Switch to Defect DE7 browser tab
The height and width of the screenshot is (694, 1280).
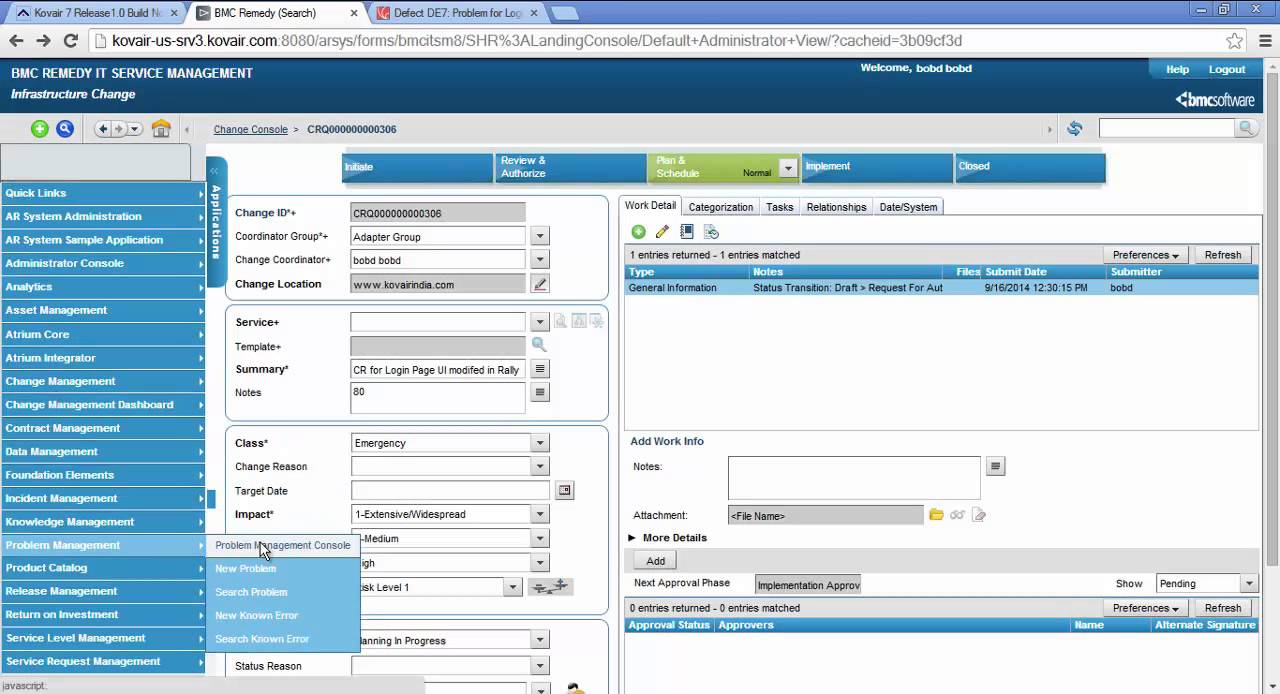(x=456, y=13)
